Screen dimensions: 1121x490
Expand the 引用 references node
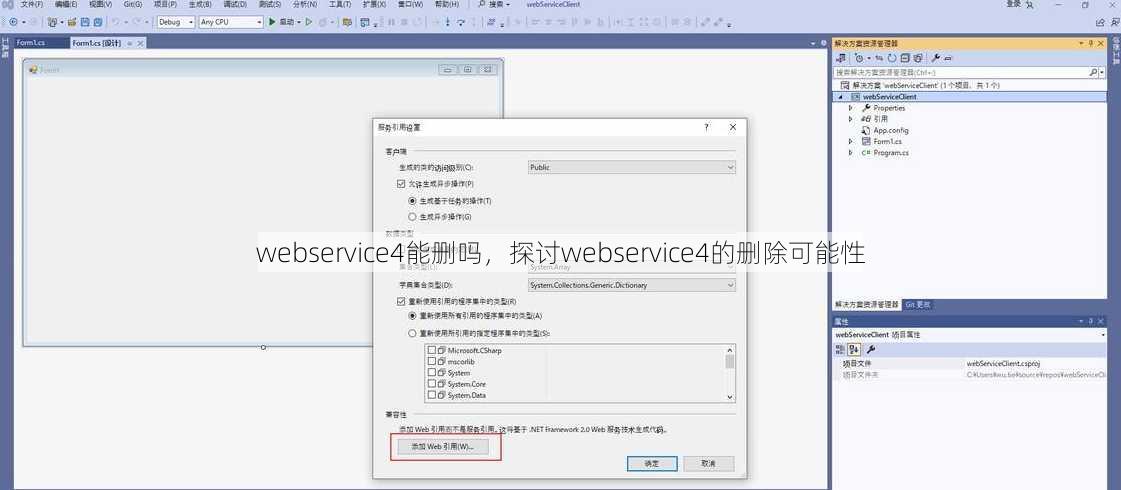point(851,119)
